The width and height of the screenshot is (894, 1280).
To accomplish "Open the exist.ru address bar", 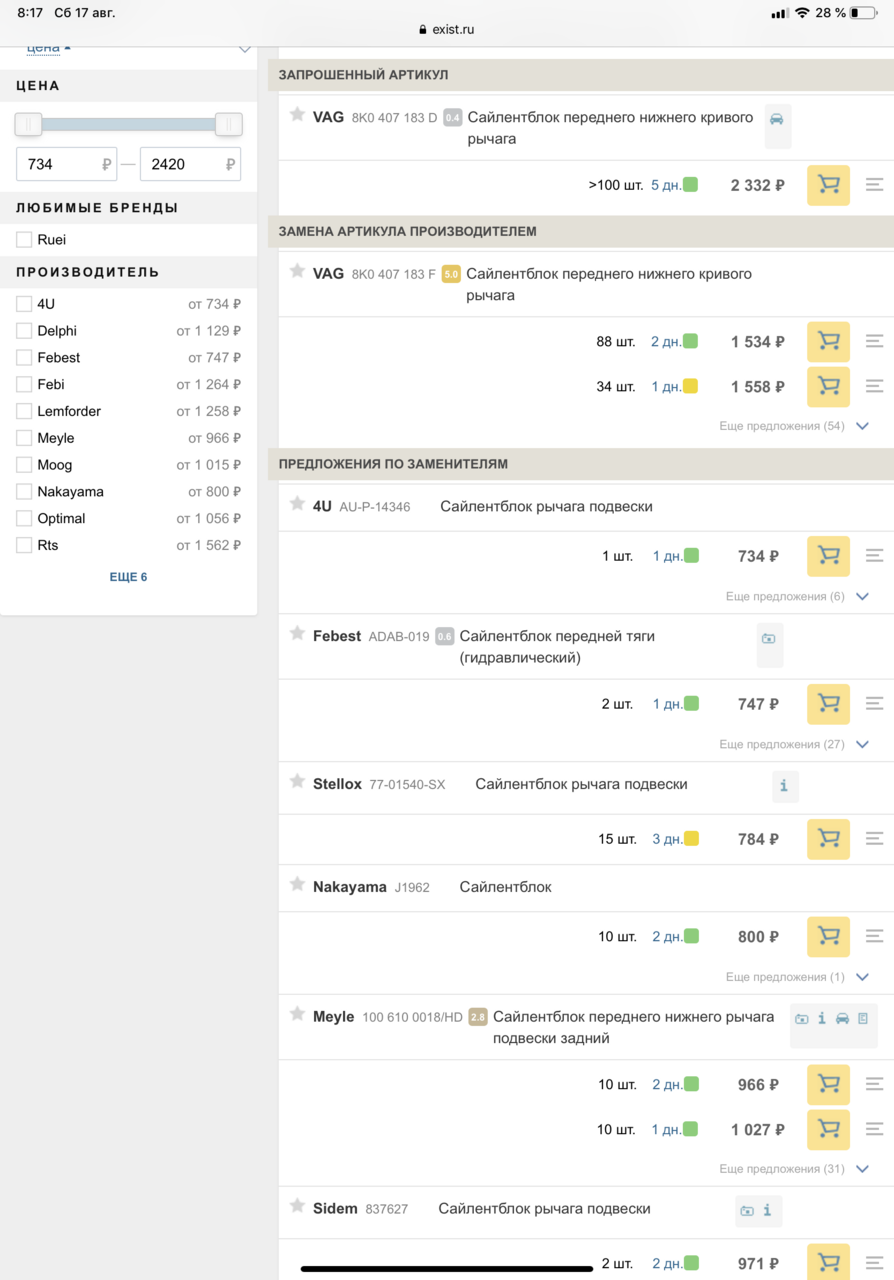I will 447,30.
